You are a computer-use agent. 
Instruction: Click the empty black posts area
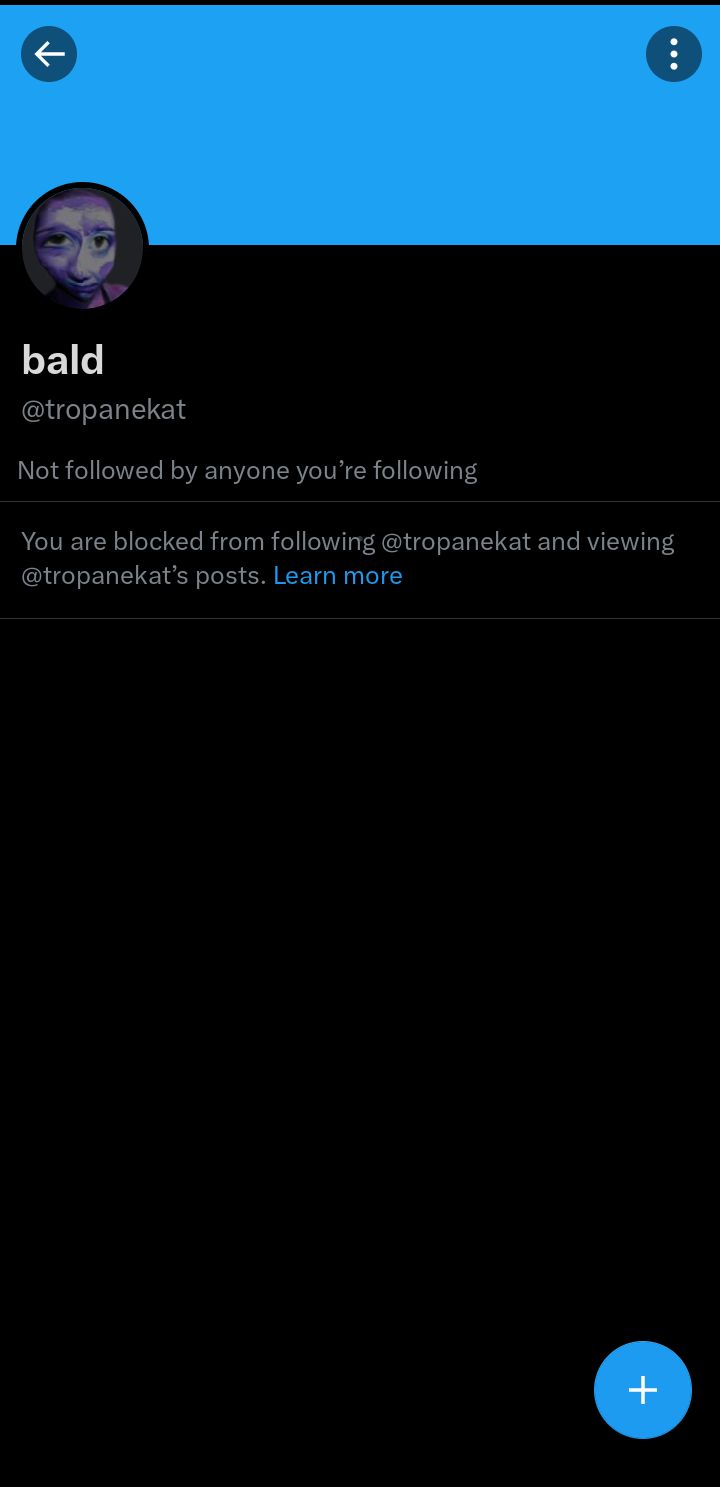point(360,960)
